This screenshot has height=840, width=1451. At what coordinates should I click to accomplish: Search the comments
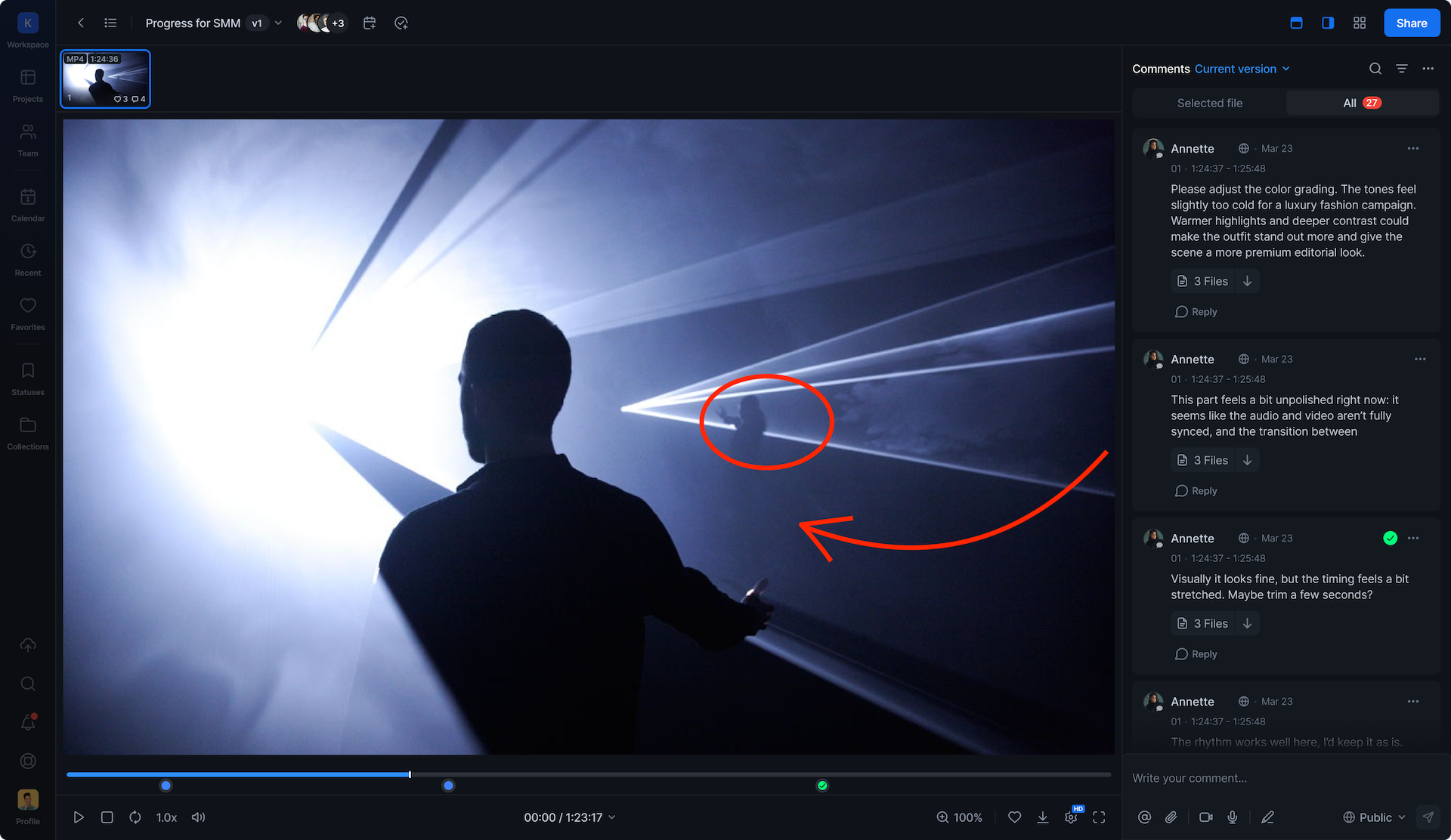(1375, 69)
